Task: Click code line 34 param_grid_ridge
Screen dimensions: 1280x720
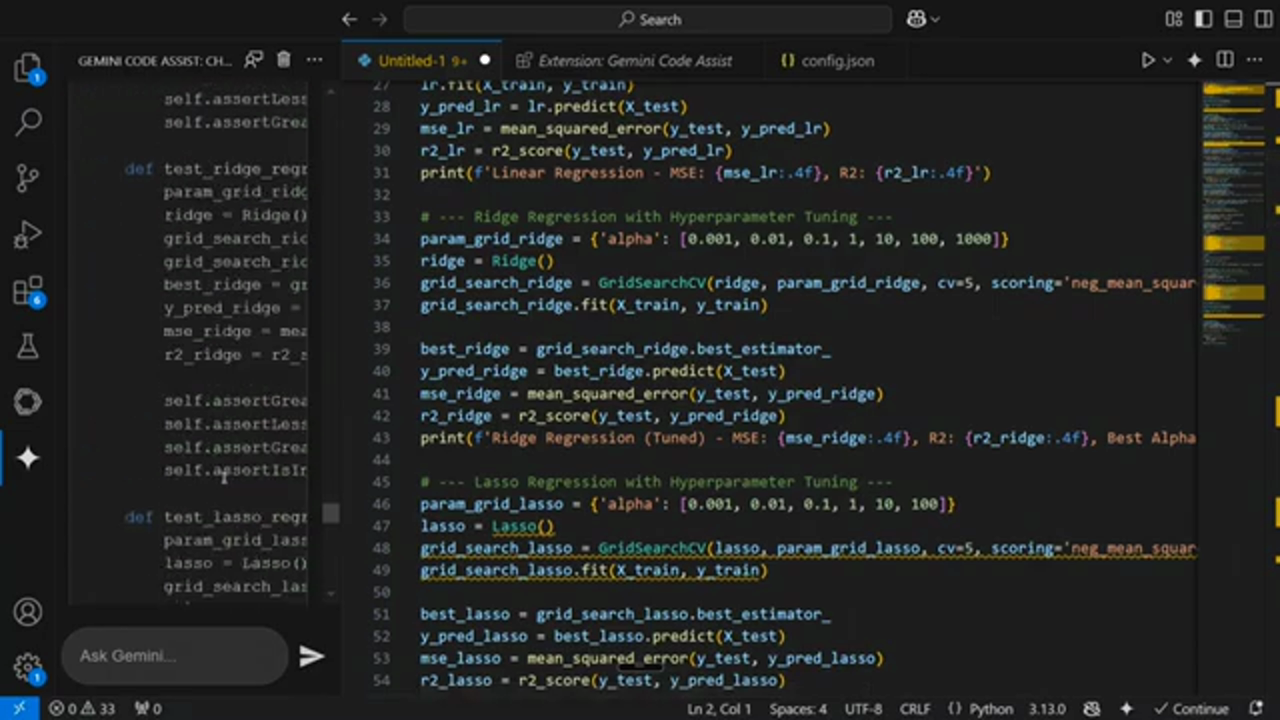Action: click(x=714, y=239)
